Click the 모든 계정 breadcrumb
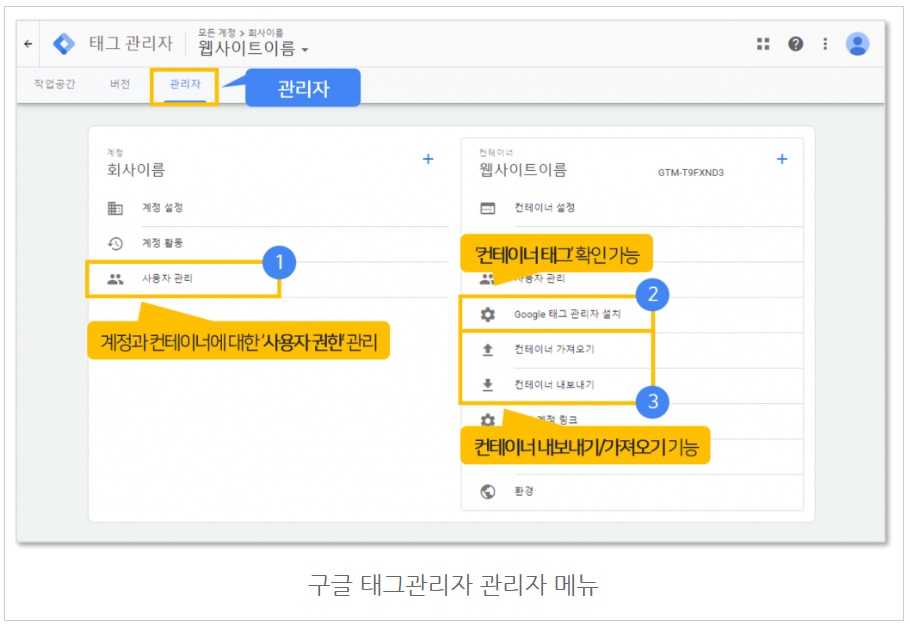This screenshot has height=628, width=910. coord(216,33)
